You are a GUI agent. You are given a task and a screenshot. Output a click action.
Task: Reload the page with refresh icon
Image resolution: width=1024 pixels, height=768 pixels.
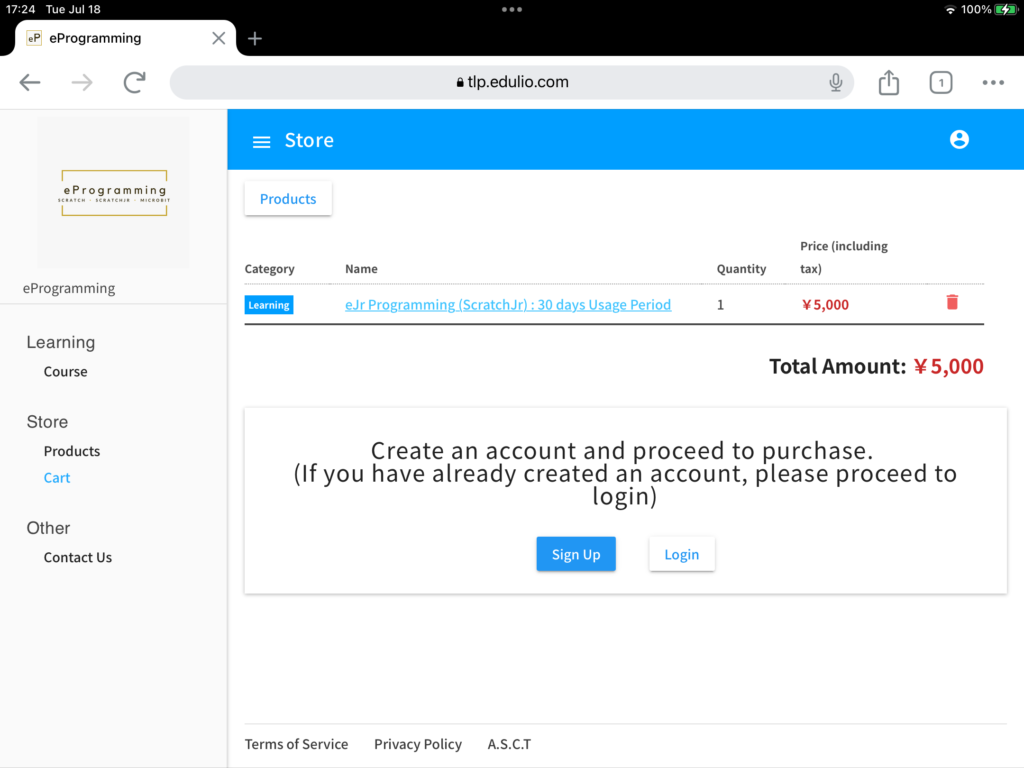pyautogui.click(x=134, y=83)
